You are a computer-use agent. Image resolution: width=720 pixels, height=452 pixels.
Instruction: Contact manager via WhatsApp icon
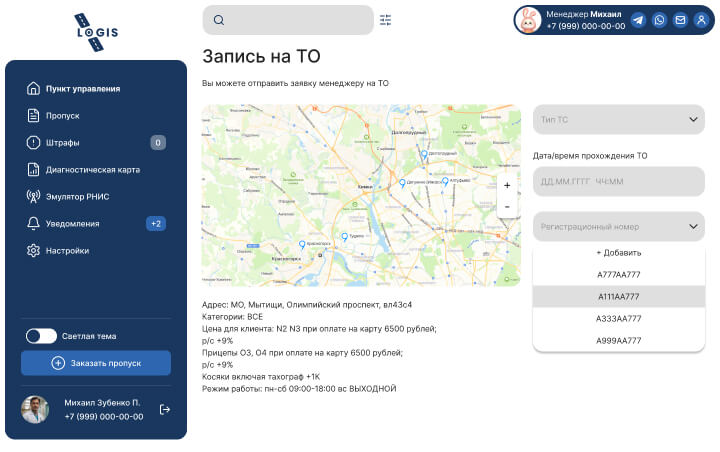coord(659,20)
